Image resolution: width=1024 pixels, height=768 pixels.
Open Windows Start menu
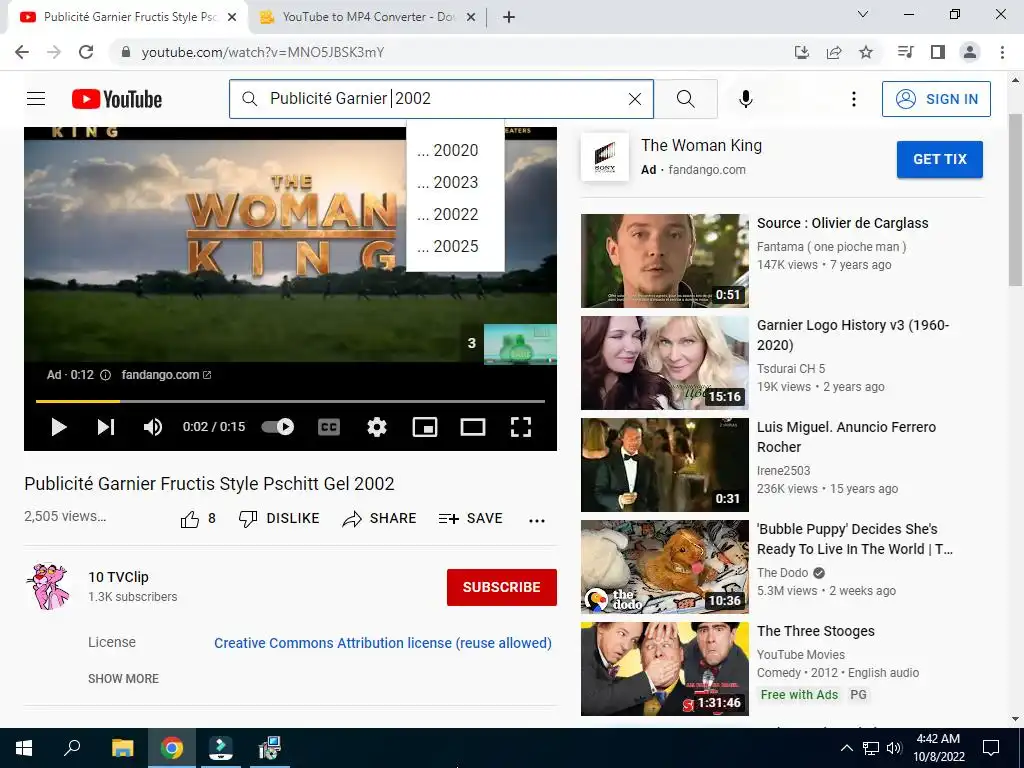tap(24, 748)
